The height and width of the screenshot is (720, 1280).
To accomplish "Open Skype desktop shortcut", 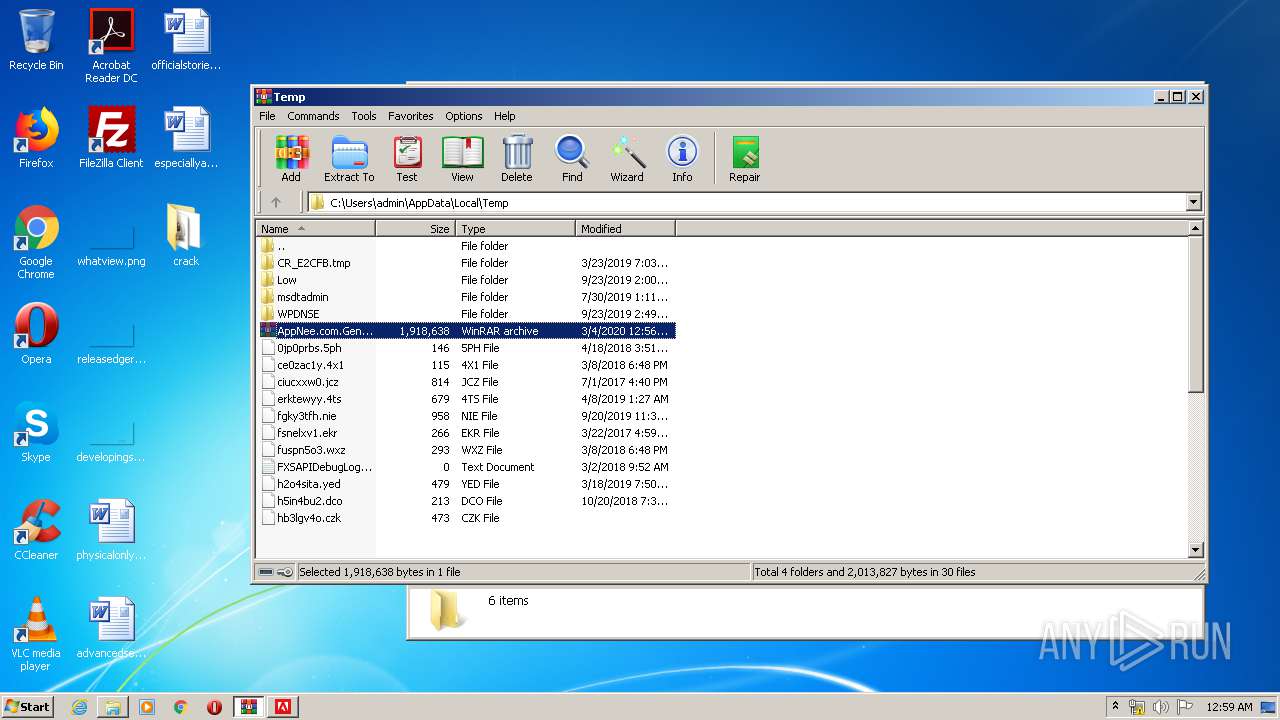I will pos(36,431).
